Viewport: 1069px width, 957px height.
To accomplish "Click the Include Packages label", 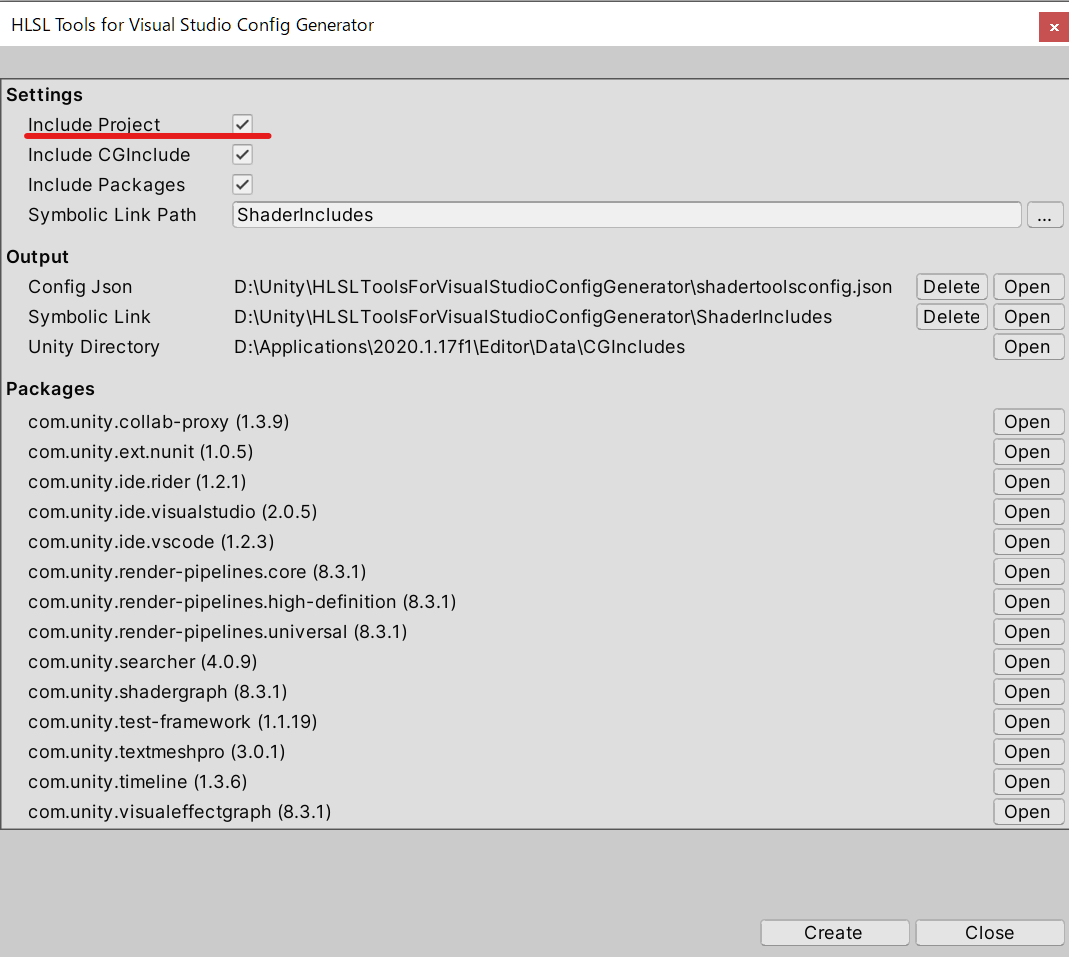I will 106,185.
